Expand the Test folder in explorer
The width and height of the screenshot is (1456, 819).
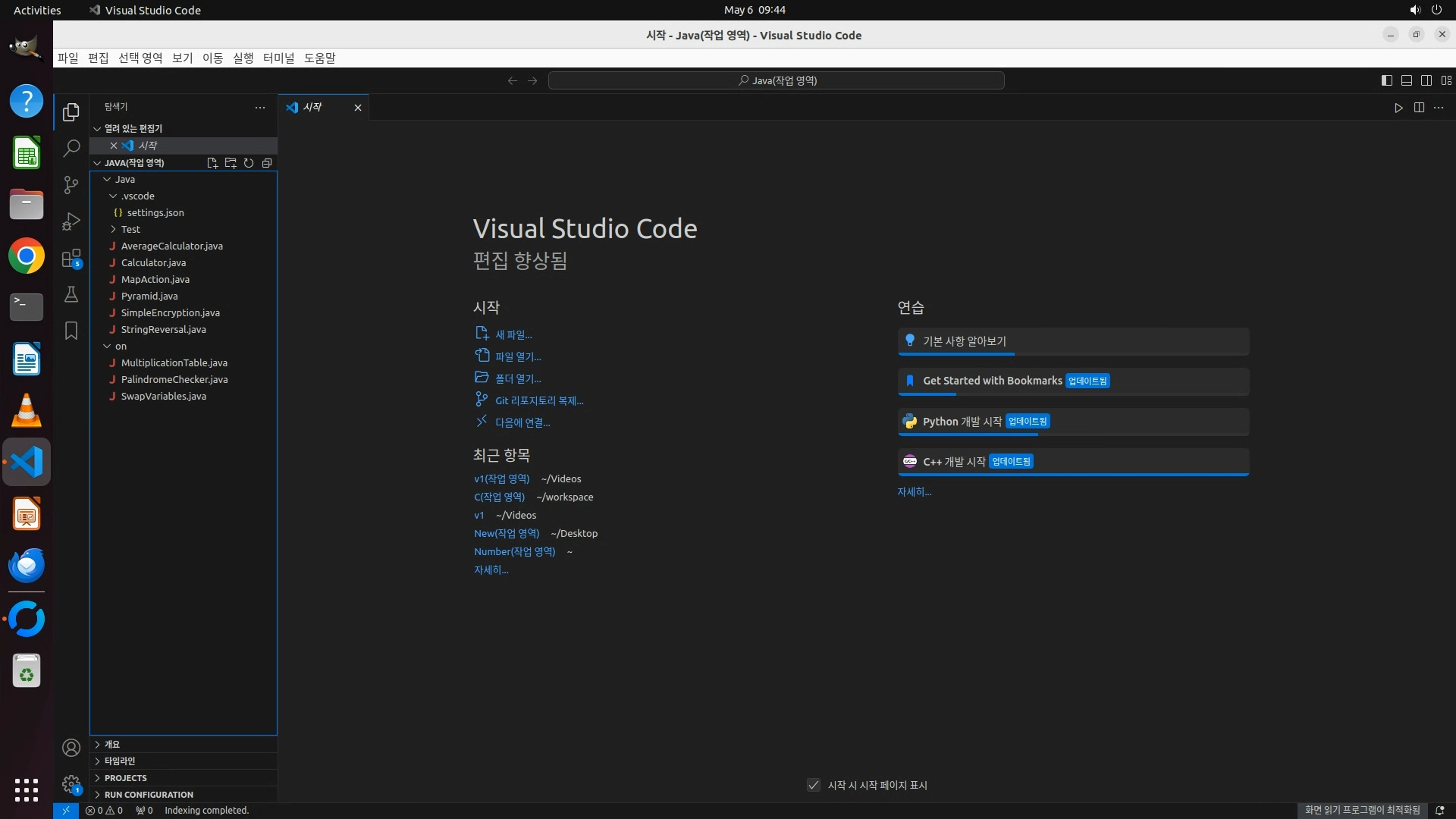130,229
